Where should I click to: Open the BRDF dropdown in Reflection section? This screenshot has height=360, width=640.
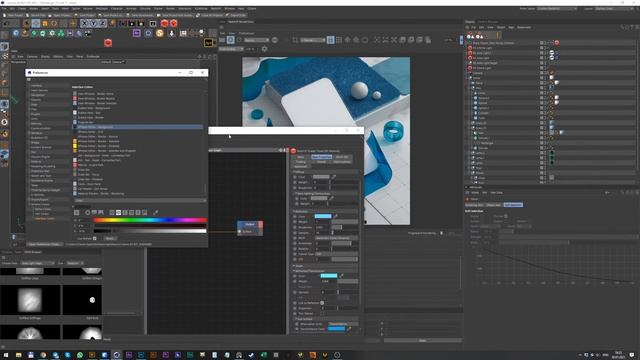(x=336, y=238)
